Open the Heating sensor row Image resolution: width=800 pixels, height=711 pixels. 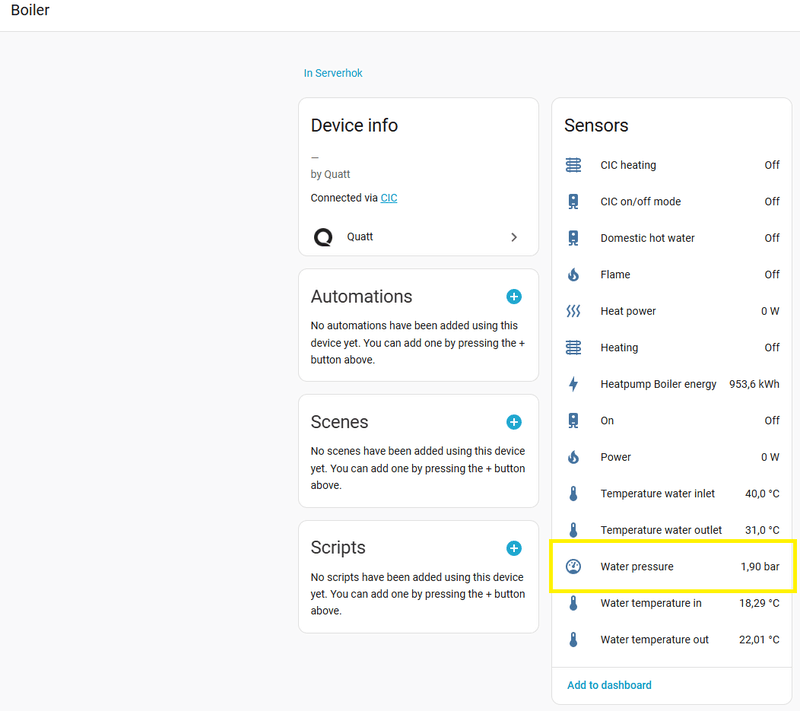pyautogui.click(x=672, y=348)
